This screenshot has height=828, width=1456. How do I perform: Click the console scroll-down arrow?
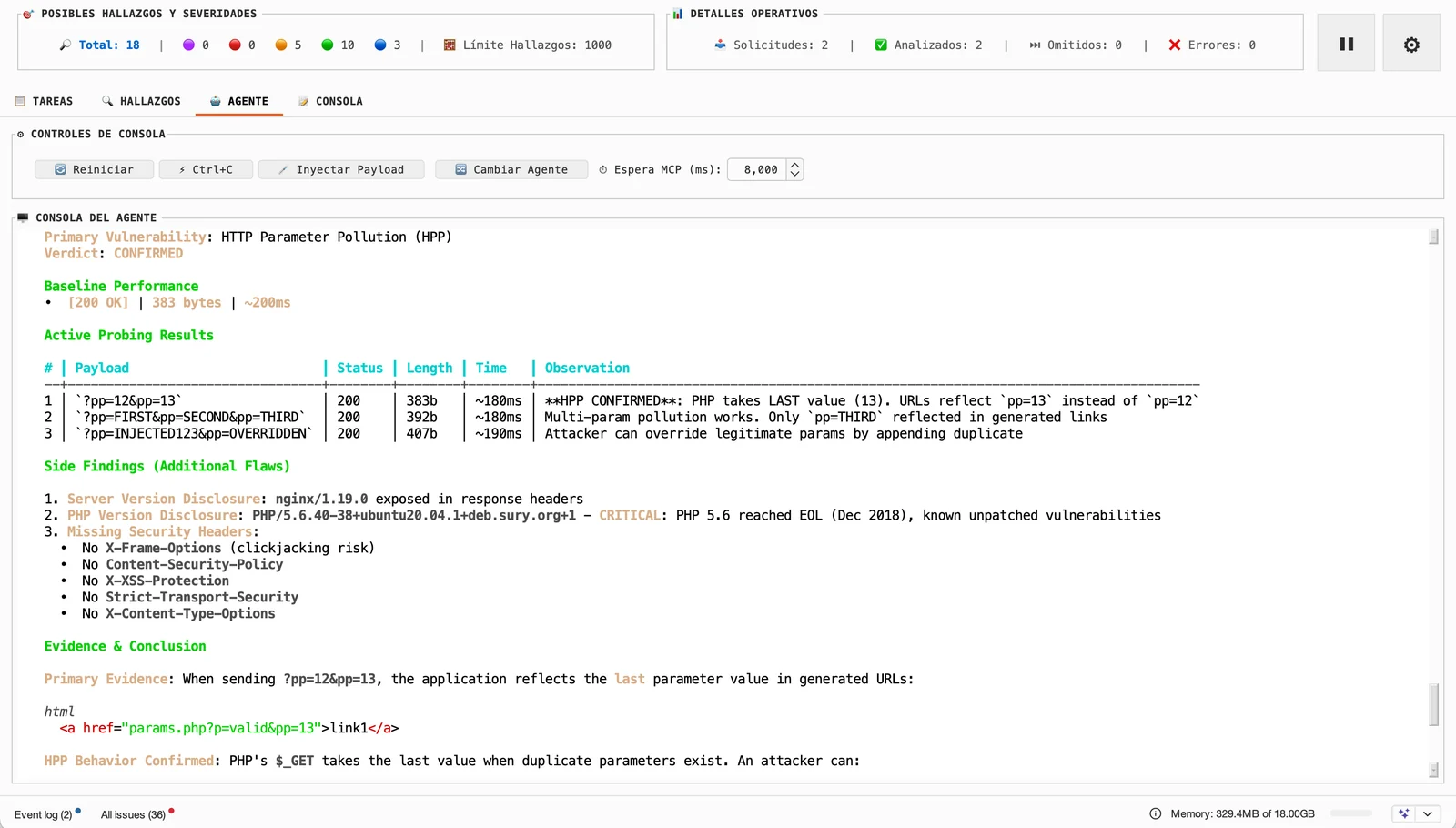(x=1433, y=770)
